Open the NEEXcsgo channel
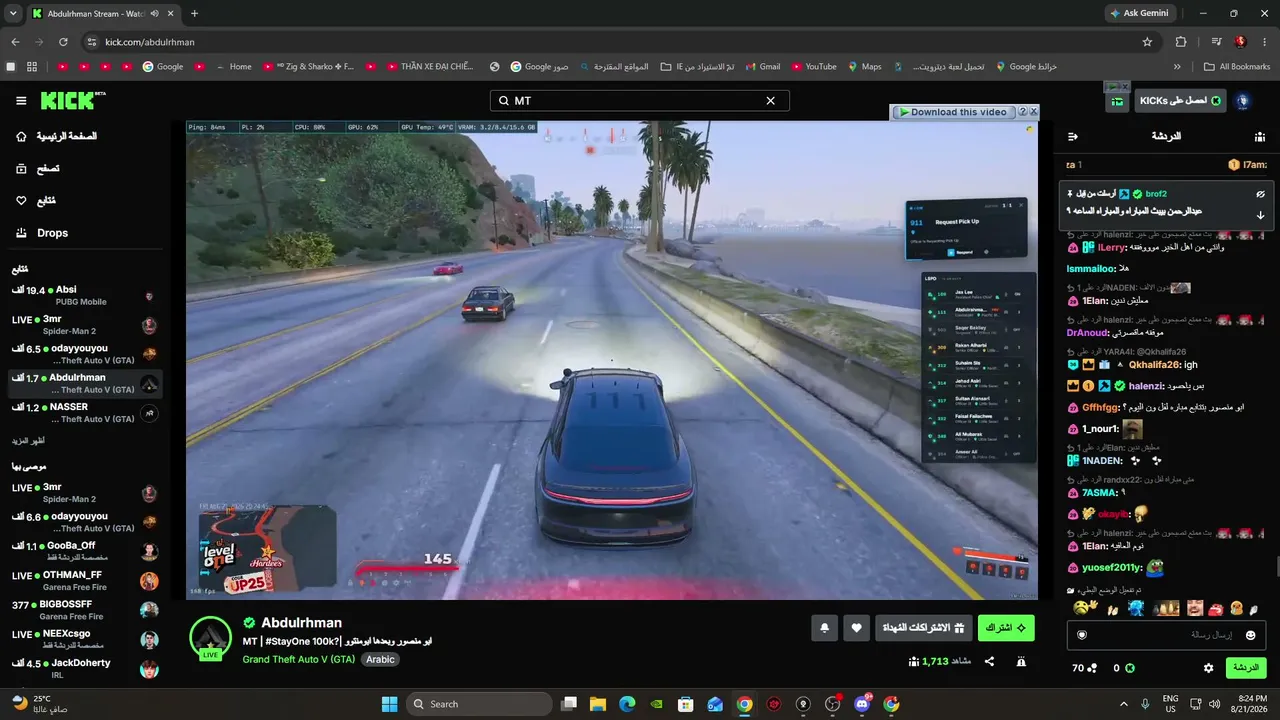The height and width of the screenshot is (720, 1280). pos(85,639)
